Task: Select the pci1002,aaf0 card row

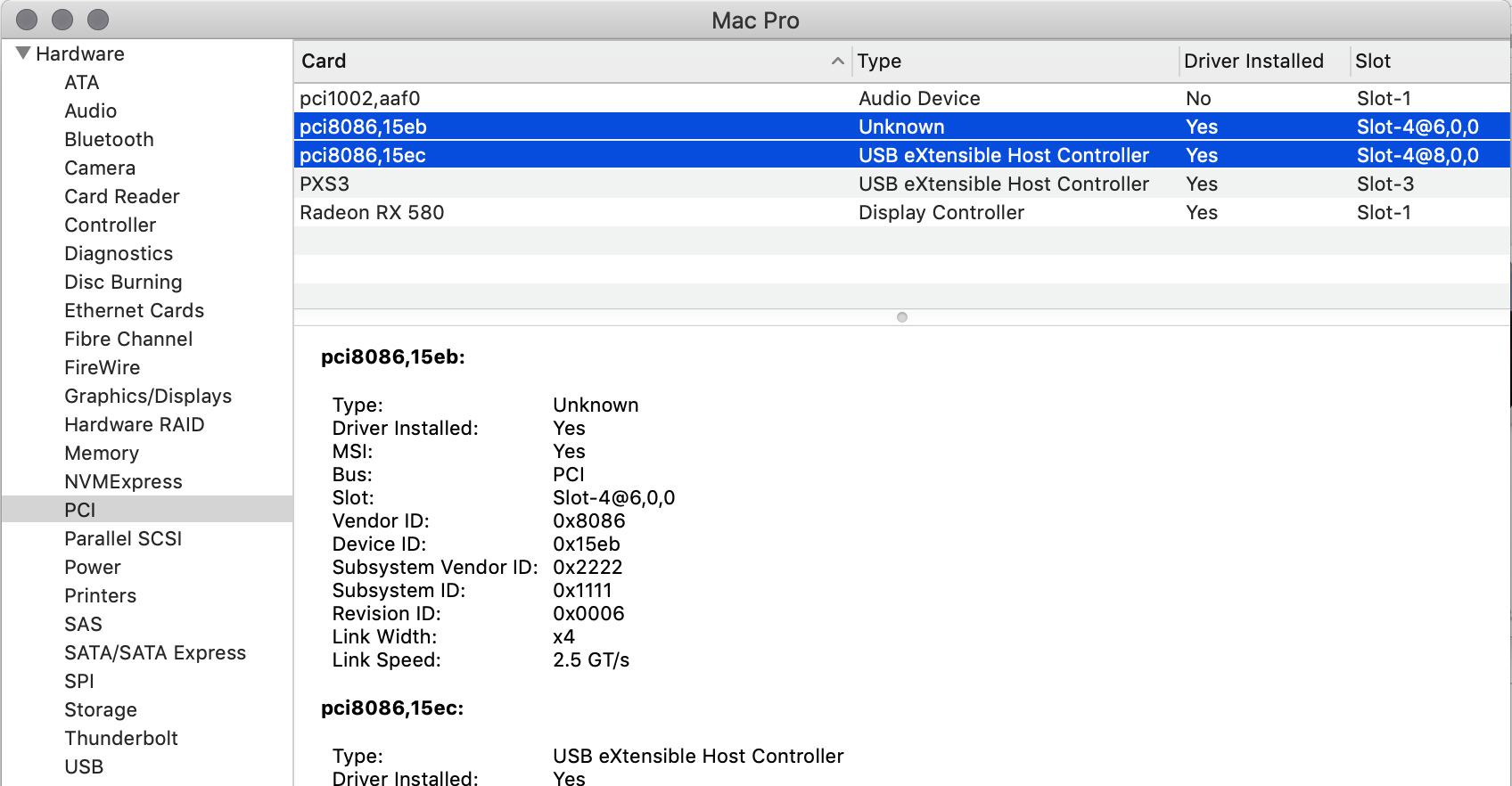Action: click(x=902, y=98)
